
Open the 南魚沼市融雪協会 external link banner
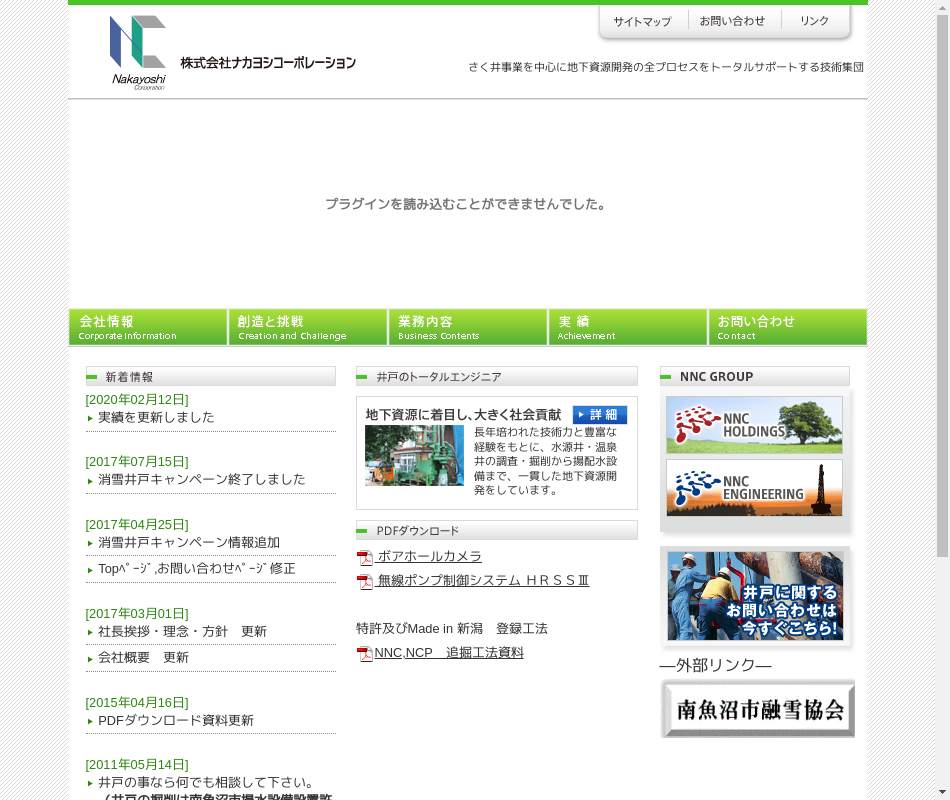(758, 709)
